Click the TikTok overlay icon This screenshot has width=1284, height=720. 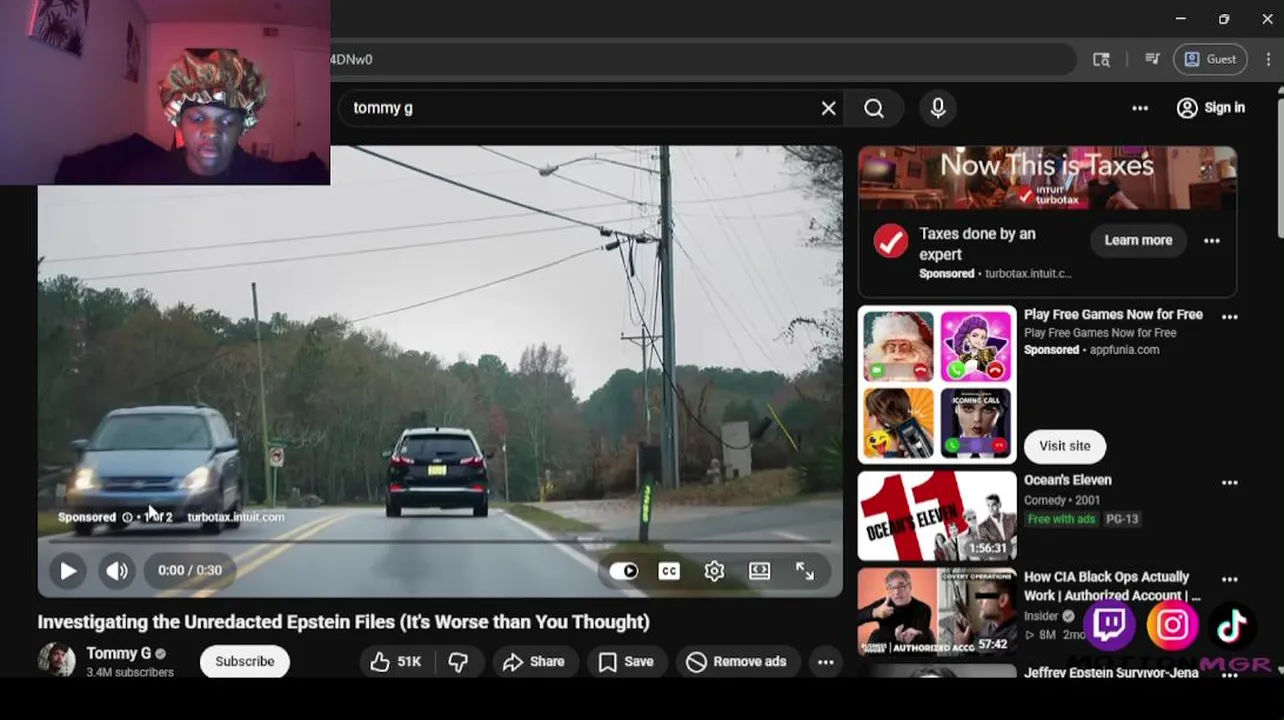1232,626
